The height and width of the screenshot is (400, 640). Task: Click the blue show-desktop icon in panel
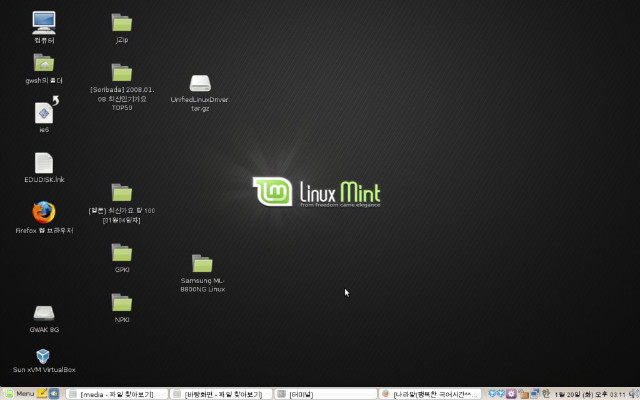(54, 394)
